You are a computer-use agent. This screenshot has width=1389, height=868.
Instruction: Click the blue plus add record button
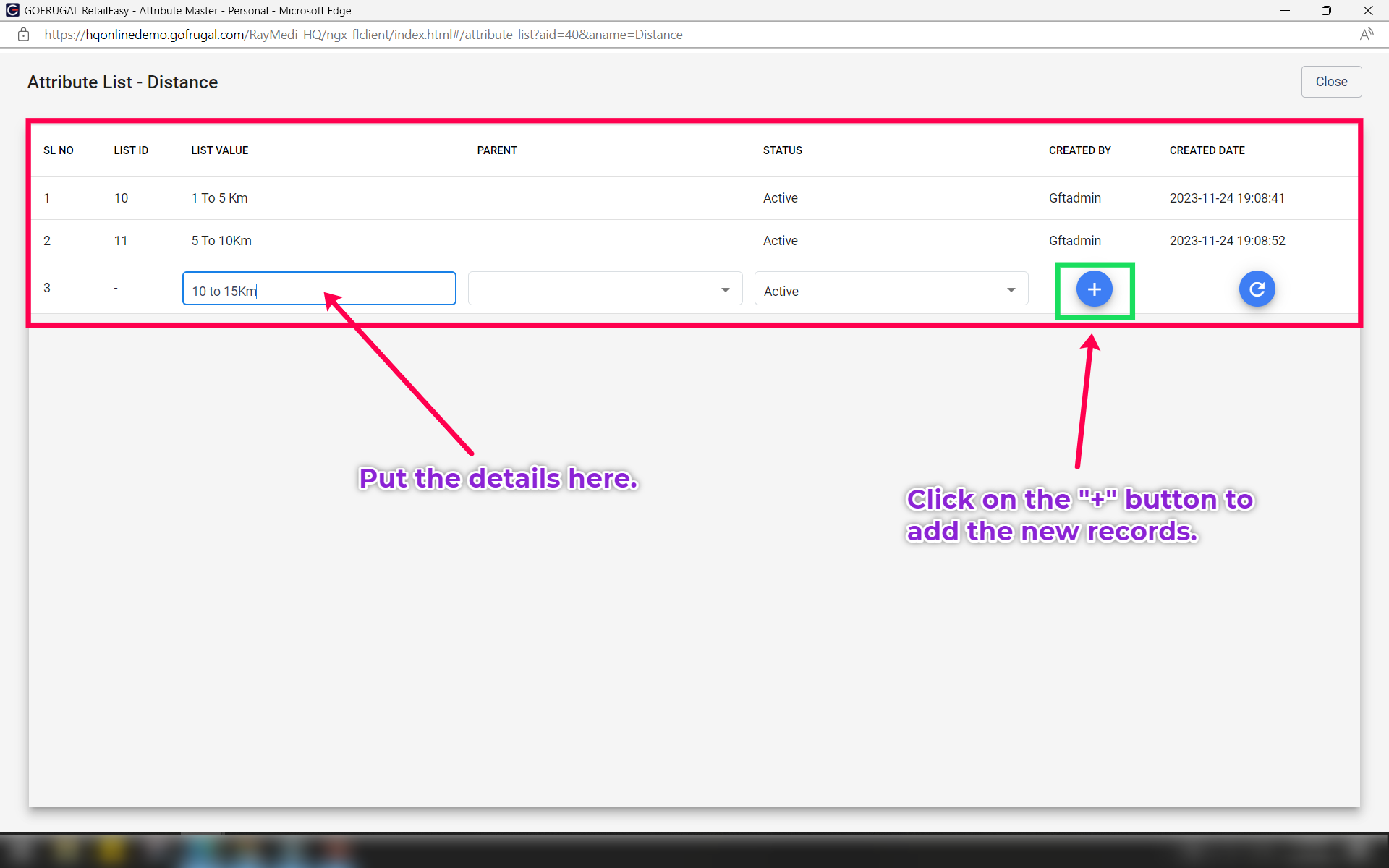point(1094,289)
